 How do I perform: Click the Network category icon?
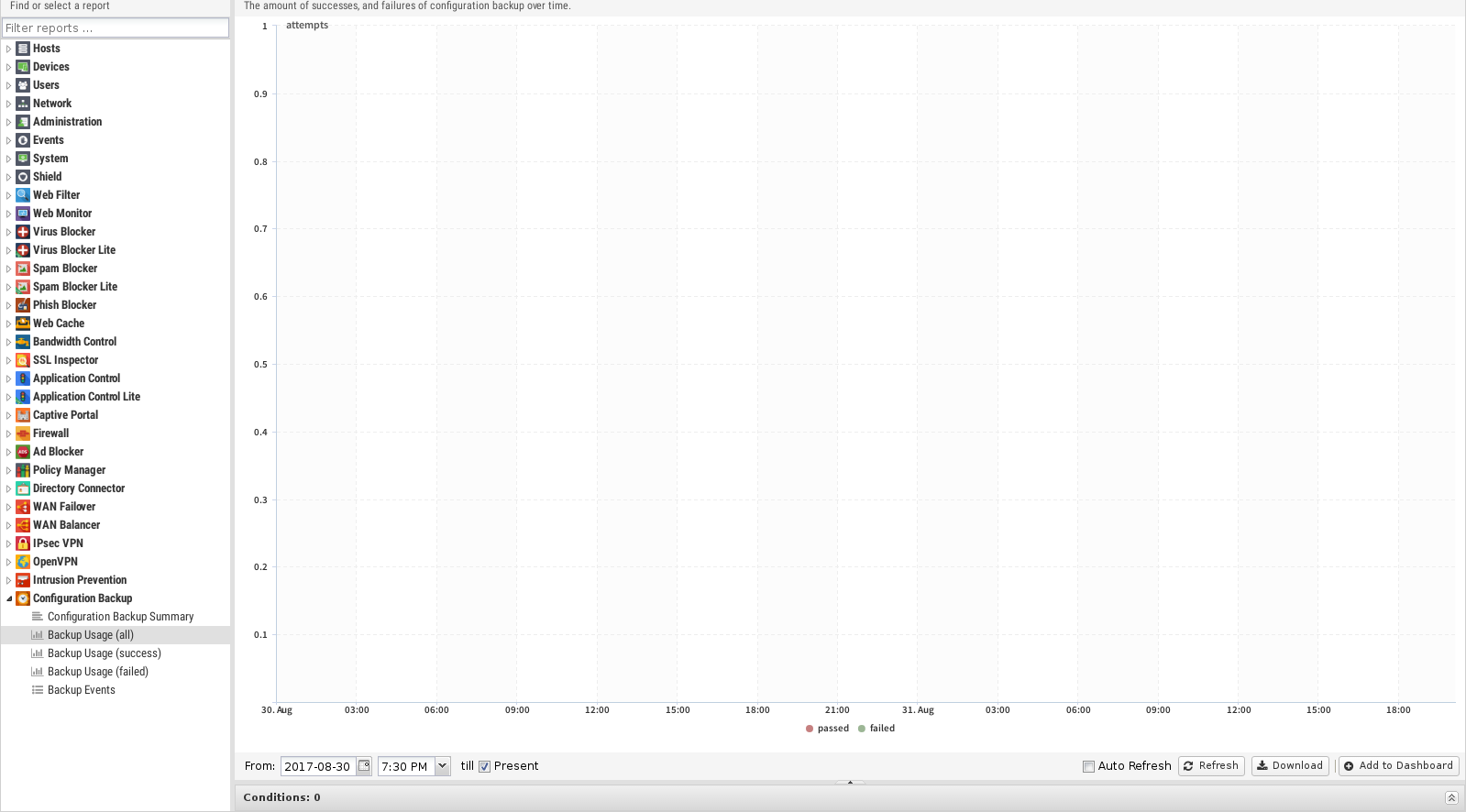[23, 104]
